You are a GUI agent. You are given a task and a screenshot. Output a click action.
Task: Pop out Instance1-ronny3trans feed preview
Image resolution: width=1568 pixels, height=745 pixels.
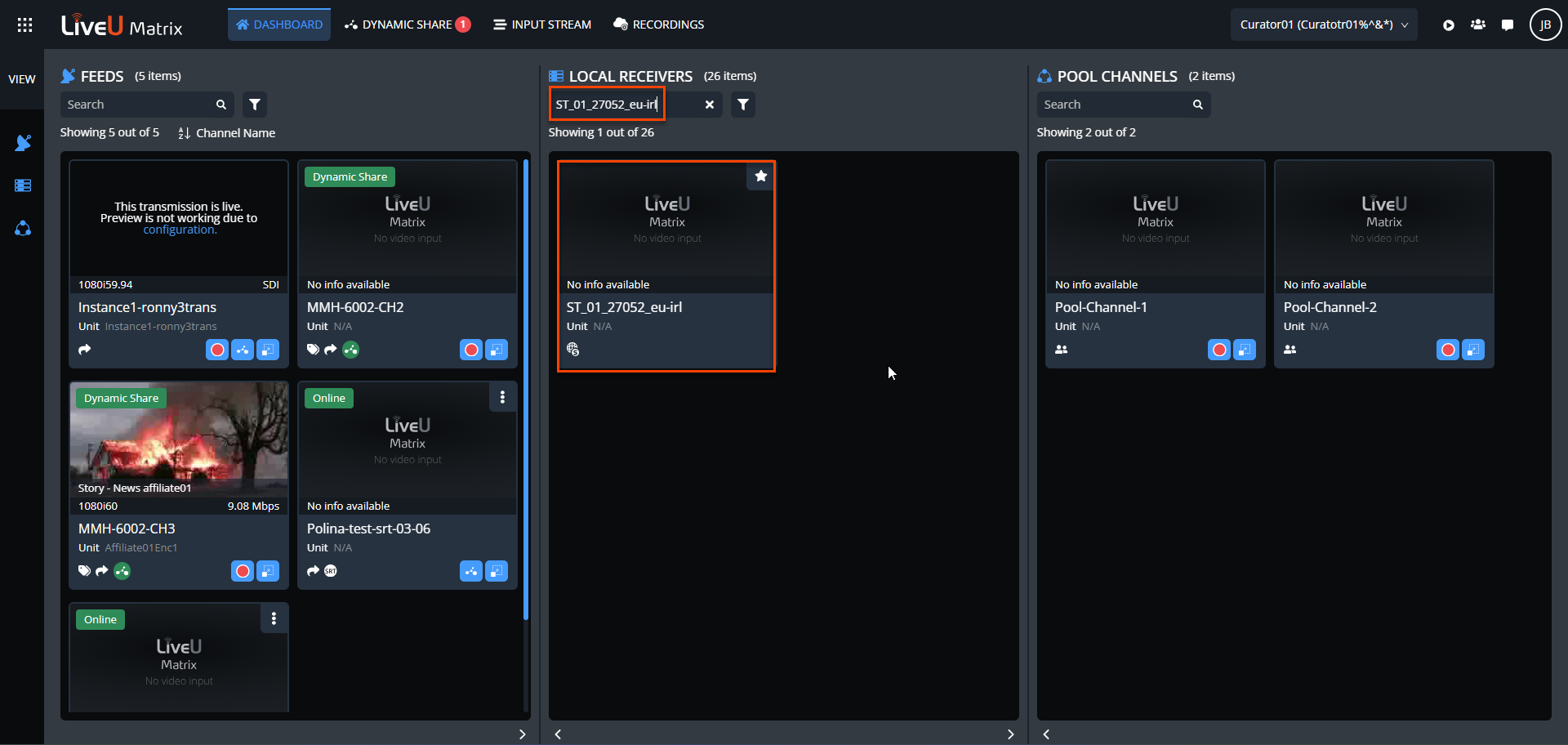[x=268, y=350]
